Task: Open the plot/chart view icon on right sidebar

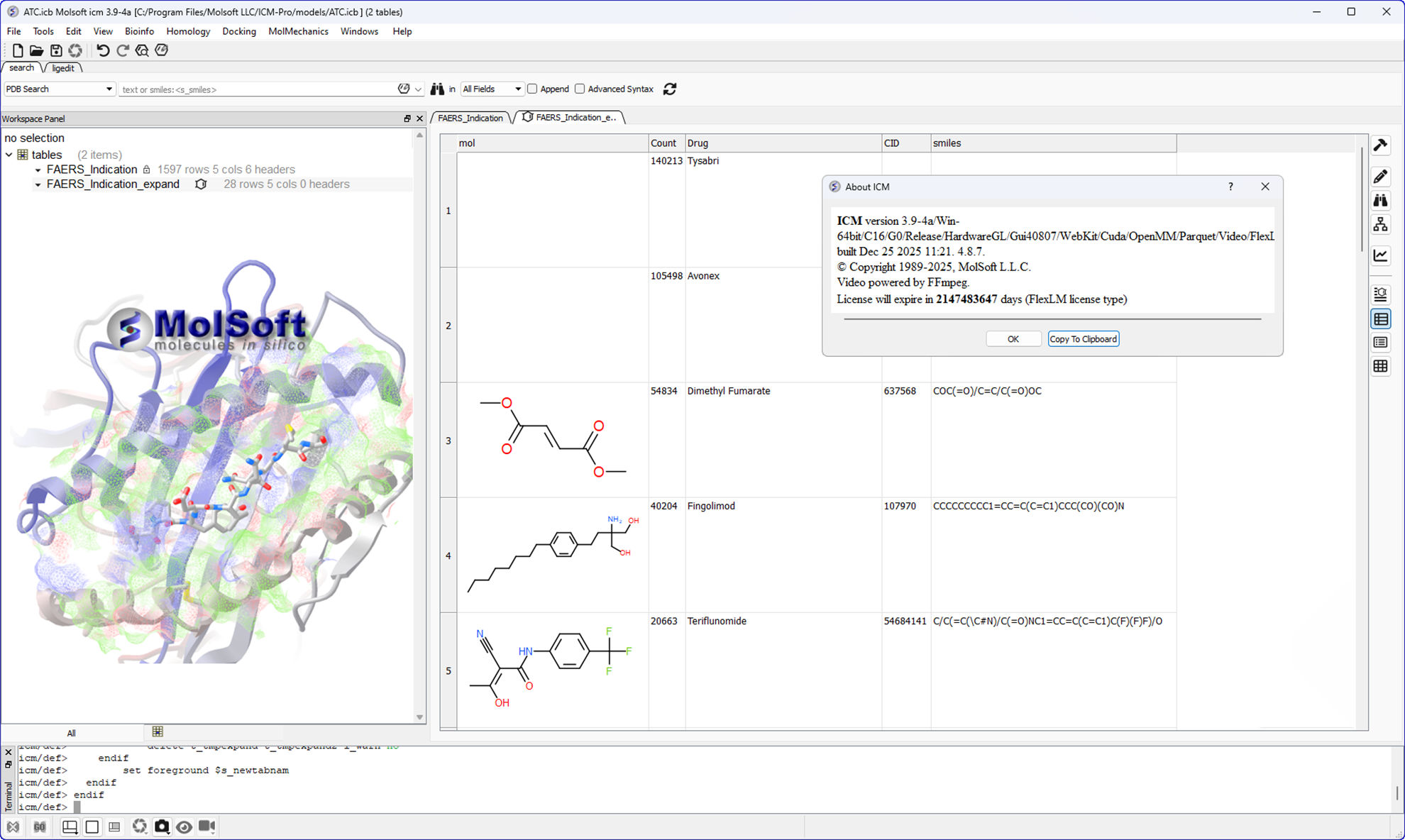Action: click(1381, 256)
